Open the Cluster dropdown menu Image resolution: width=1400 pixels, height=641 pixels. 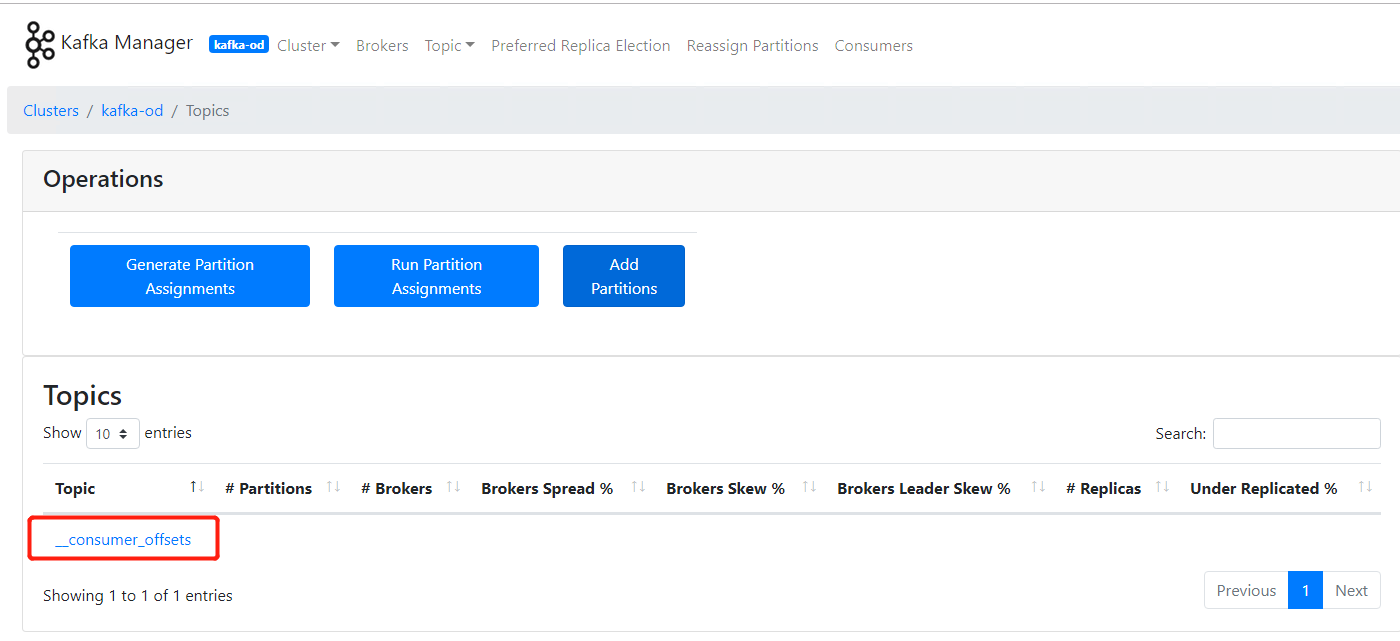click(x=308, y=46)
